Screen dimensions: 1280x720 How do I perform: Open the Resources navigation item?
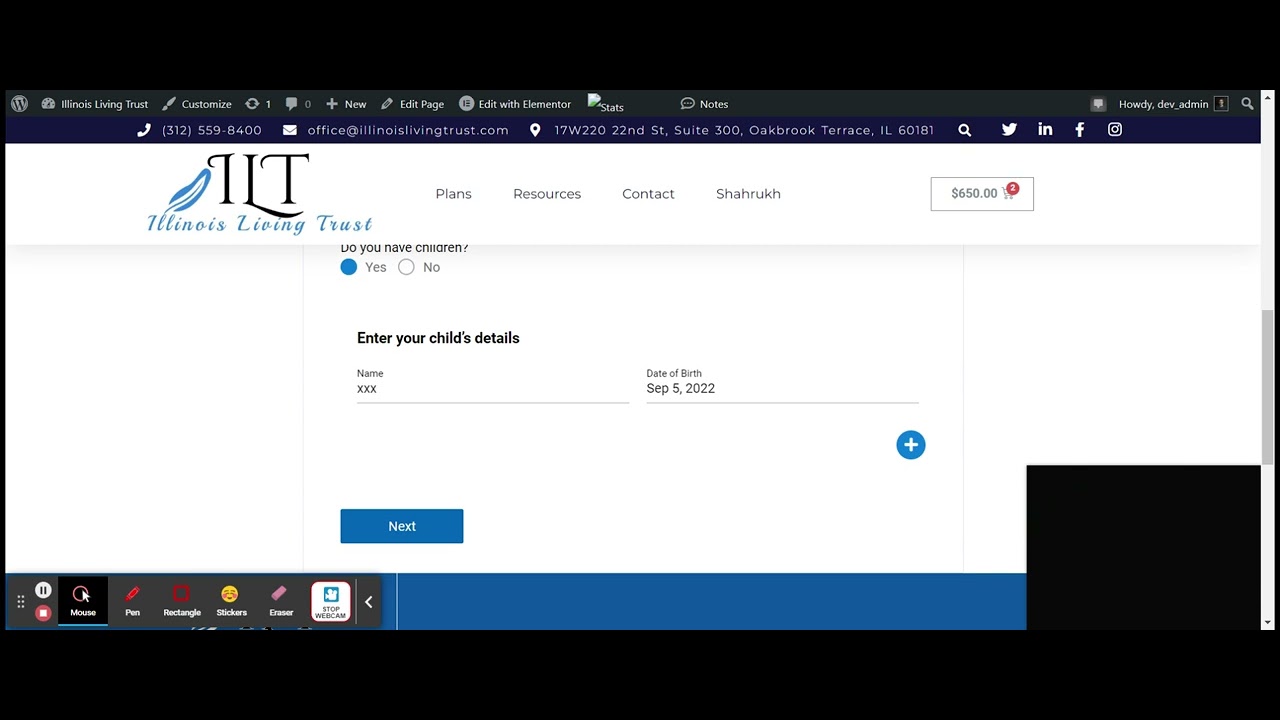[547, 194]
